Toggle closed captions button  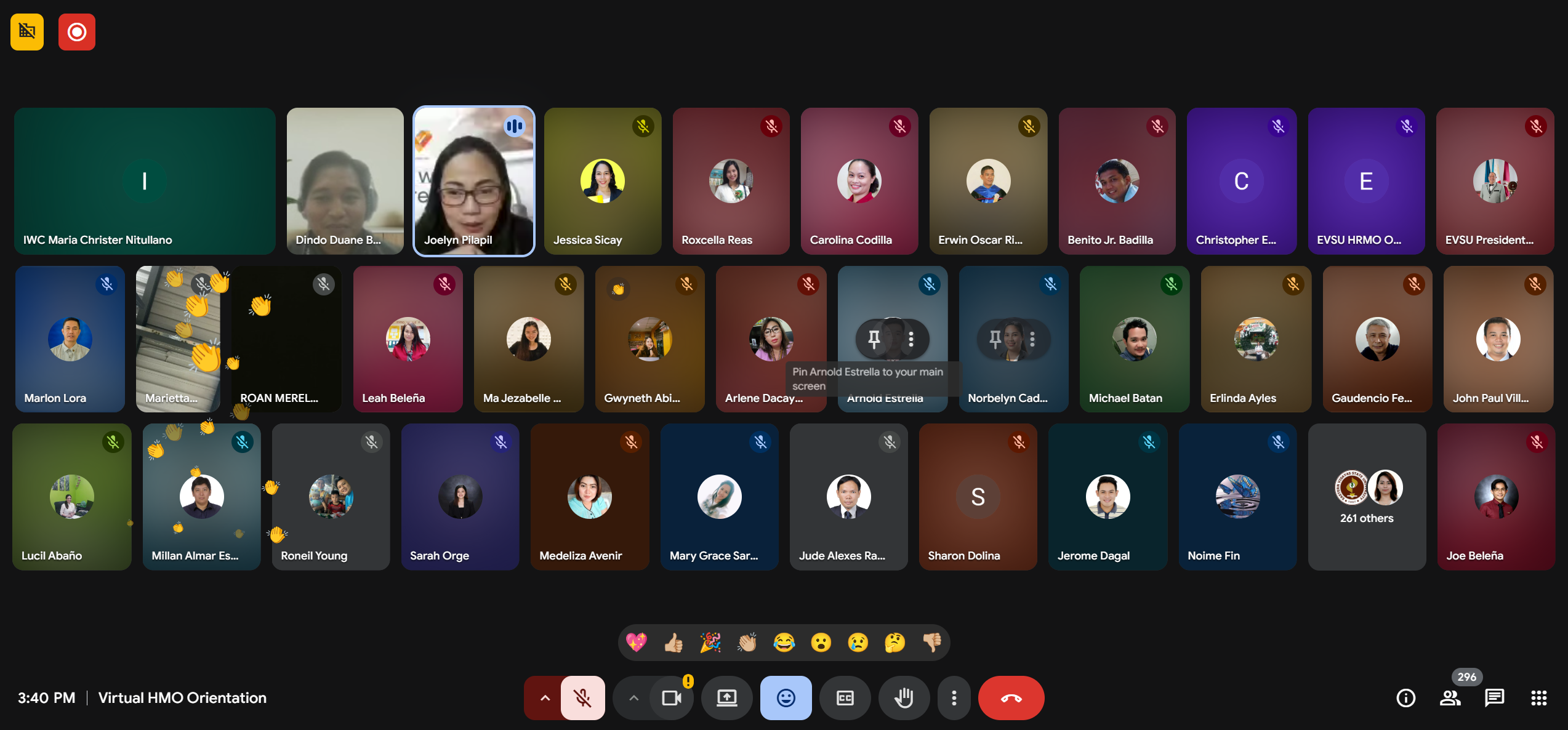(x=845, y=698)
